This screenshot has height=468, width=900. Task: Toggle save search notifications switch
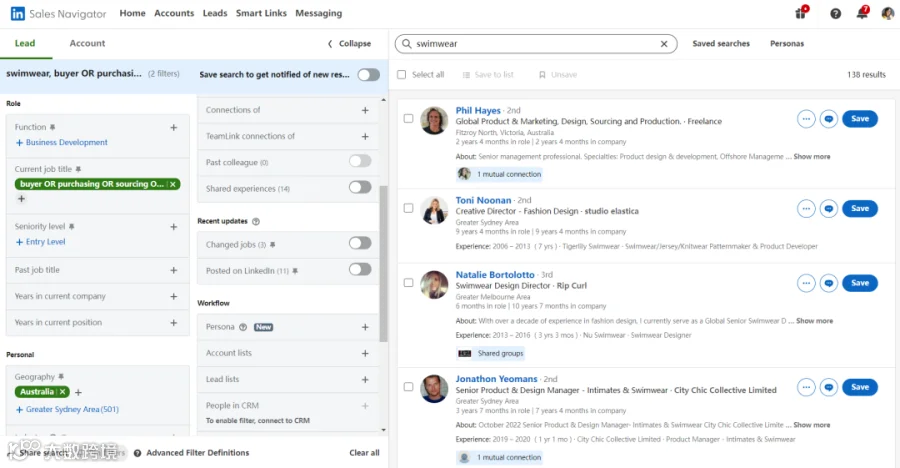click(368, 75)
